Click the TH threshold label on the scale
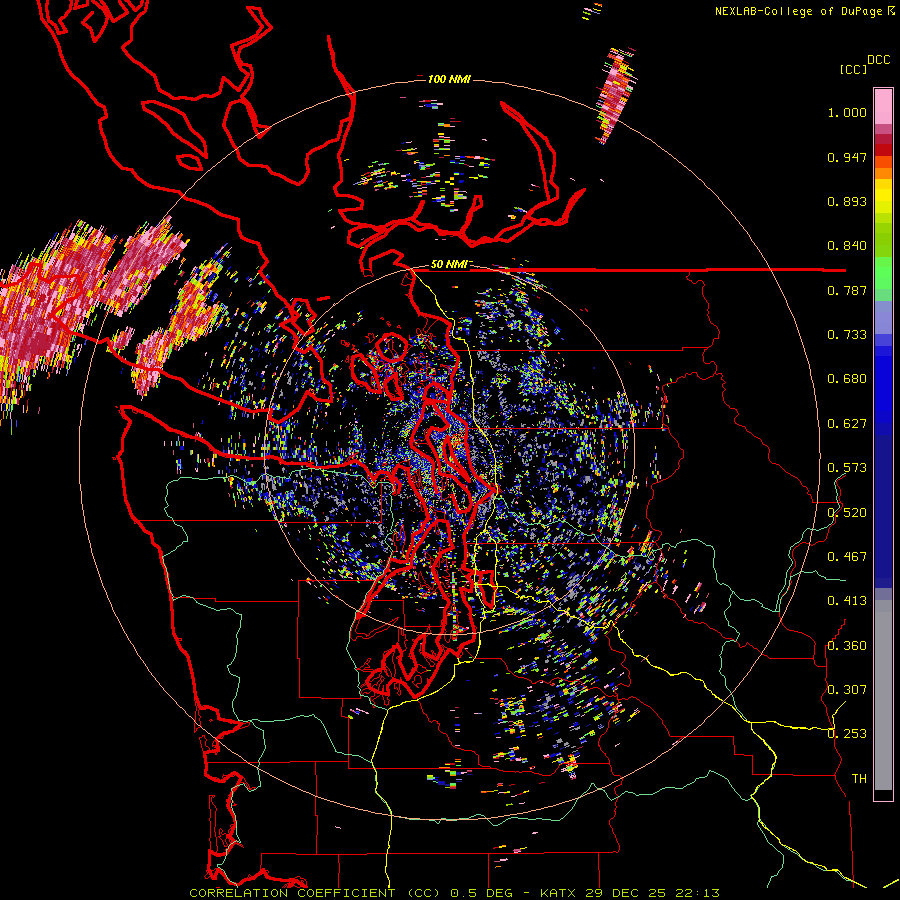This screenshot has height=900, width=900. coord(859,779)
